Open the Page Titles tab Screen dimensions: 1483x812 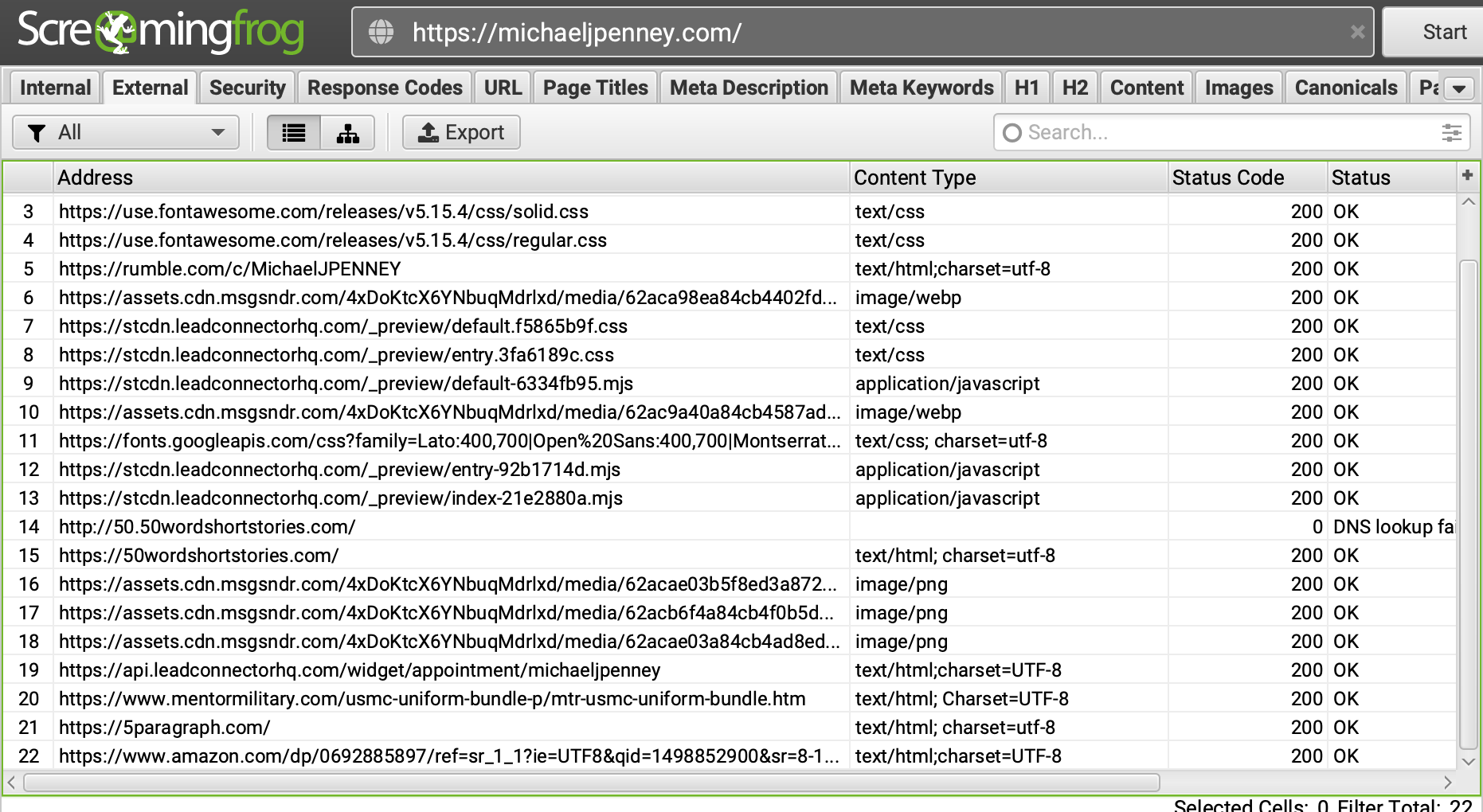tap(595, 88)
